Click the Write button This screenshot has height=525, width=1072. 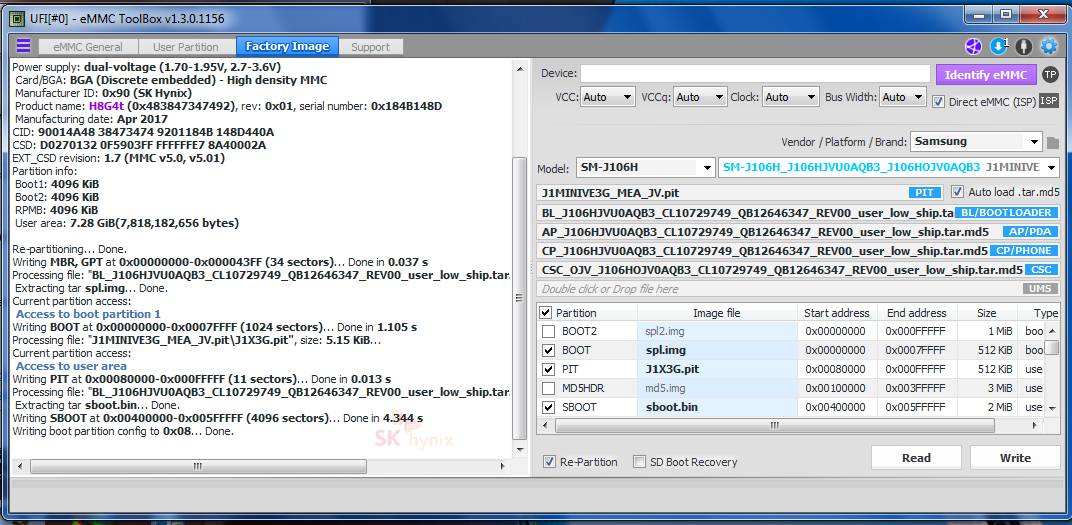click(x=1015, y=458)
